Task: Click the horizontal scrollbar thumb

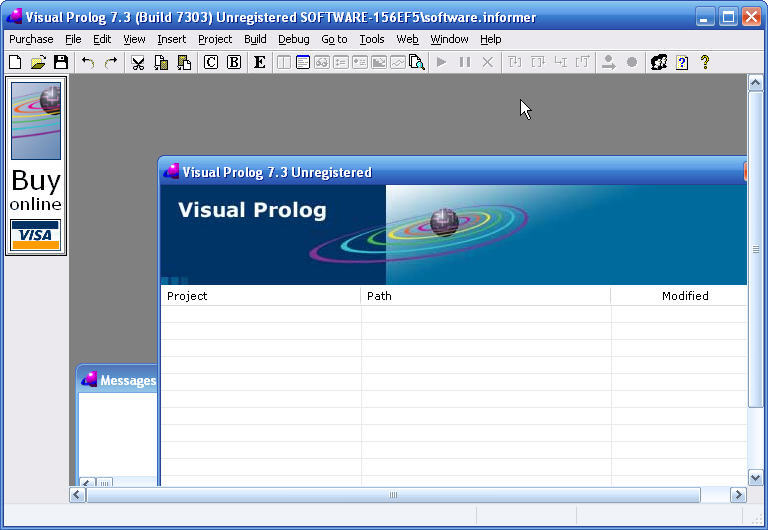Action: pos(393,495)
